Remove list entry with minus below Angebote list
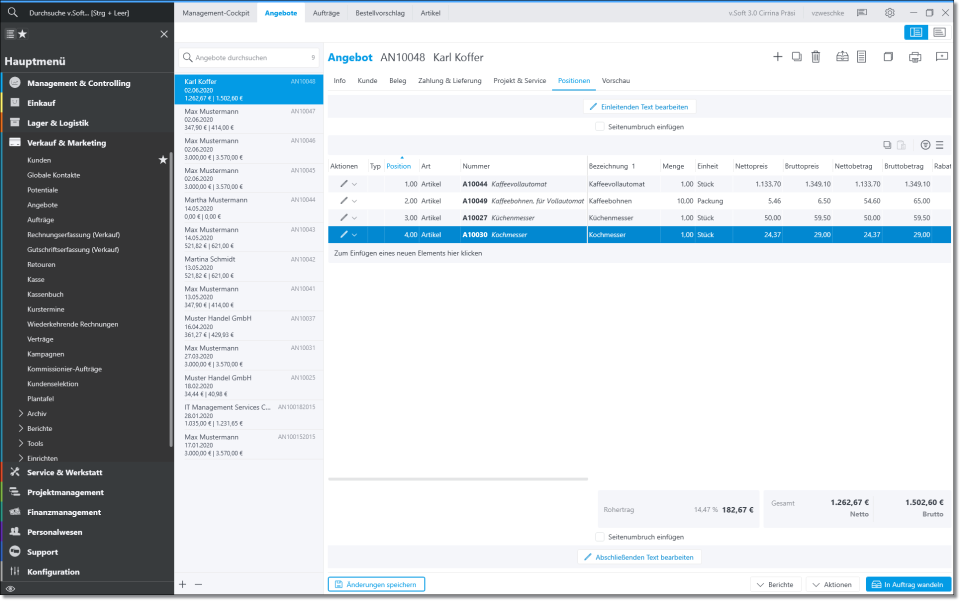The image size is (960, 601). click(198, 584)
